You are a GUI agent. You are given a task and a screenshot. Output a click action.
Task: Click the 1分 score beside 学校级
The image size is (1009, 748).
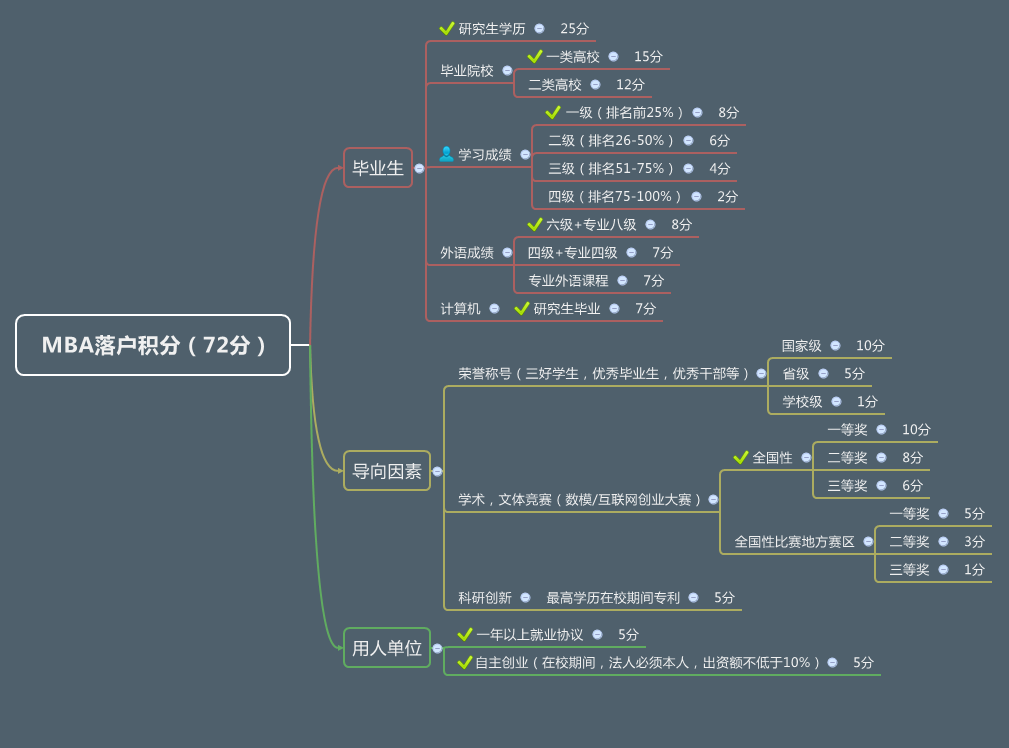tap(867, 402)
